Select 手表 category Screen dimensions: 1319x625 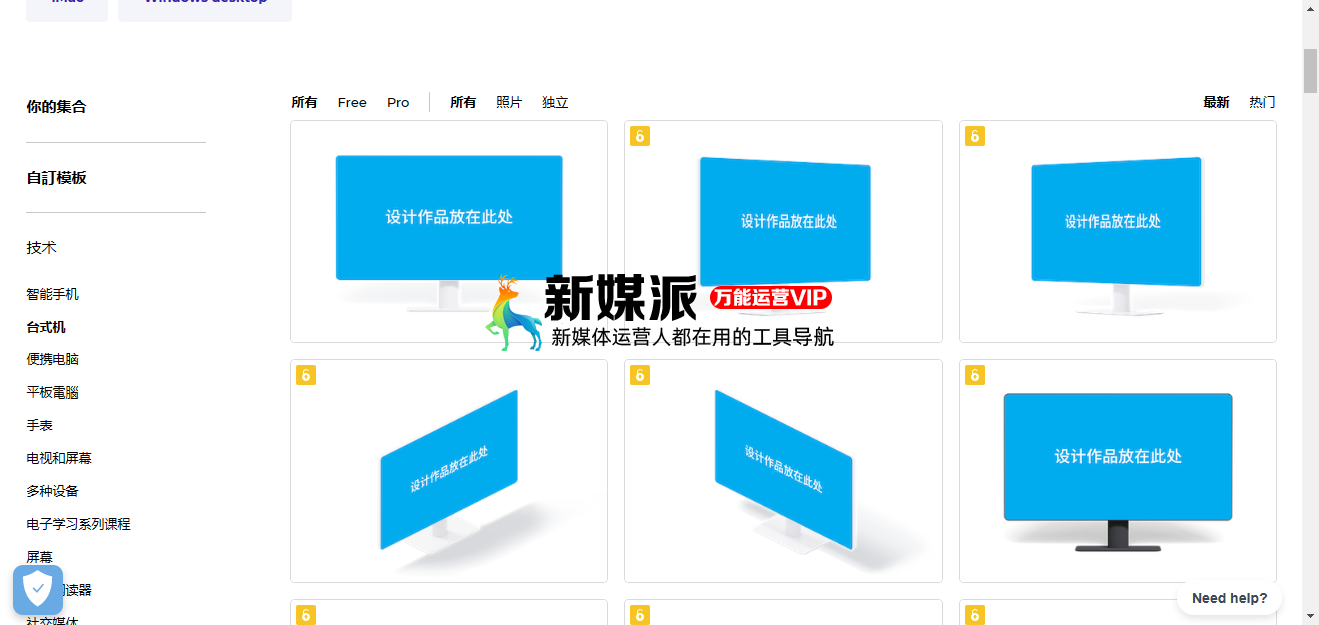coord(40,425)
